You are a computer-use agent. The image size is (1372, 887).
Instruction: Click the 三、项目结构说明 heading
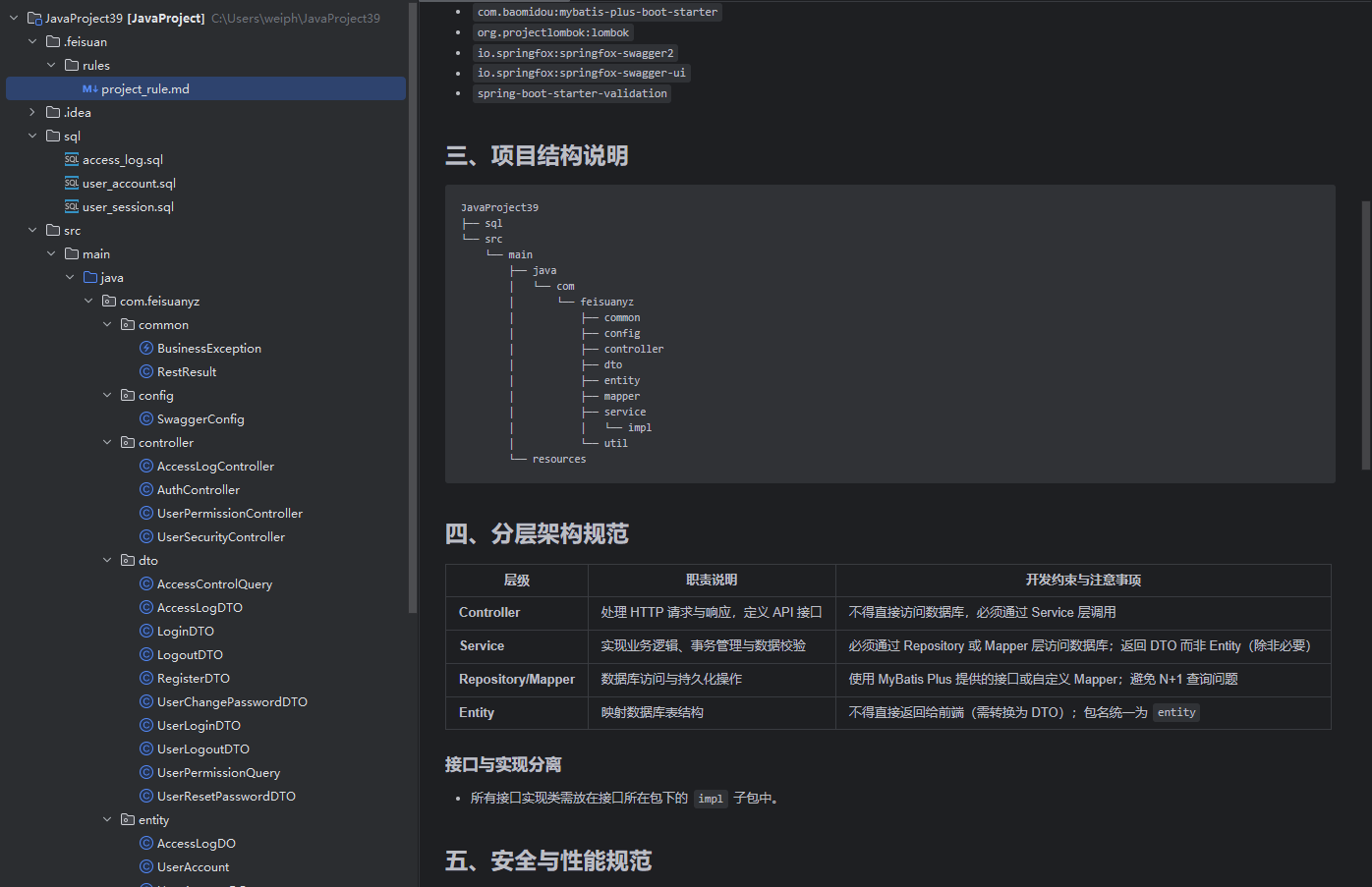(537, 155)
